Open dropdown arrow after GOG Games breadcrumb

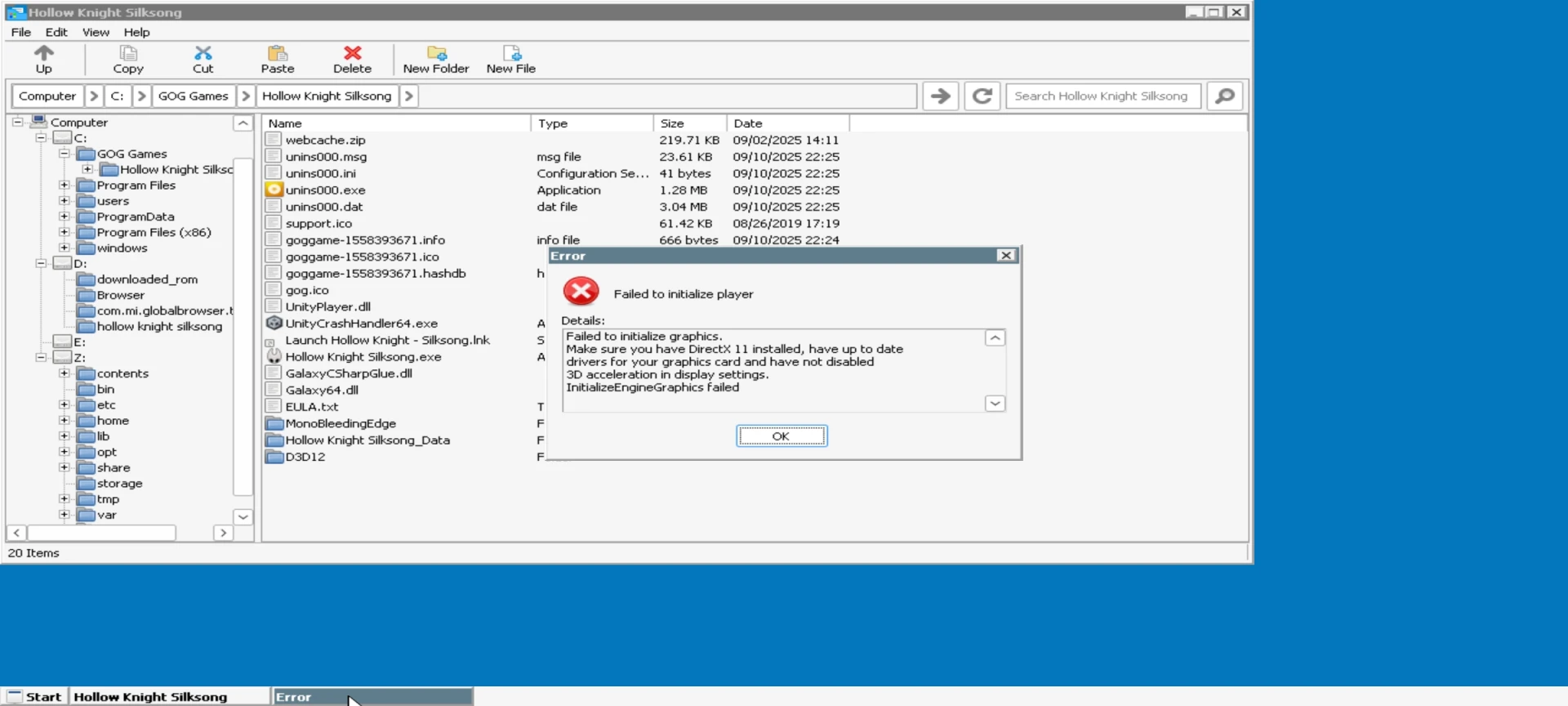pyautogui.click(x=245, y=96)
